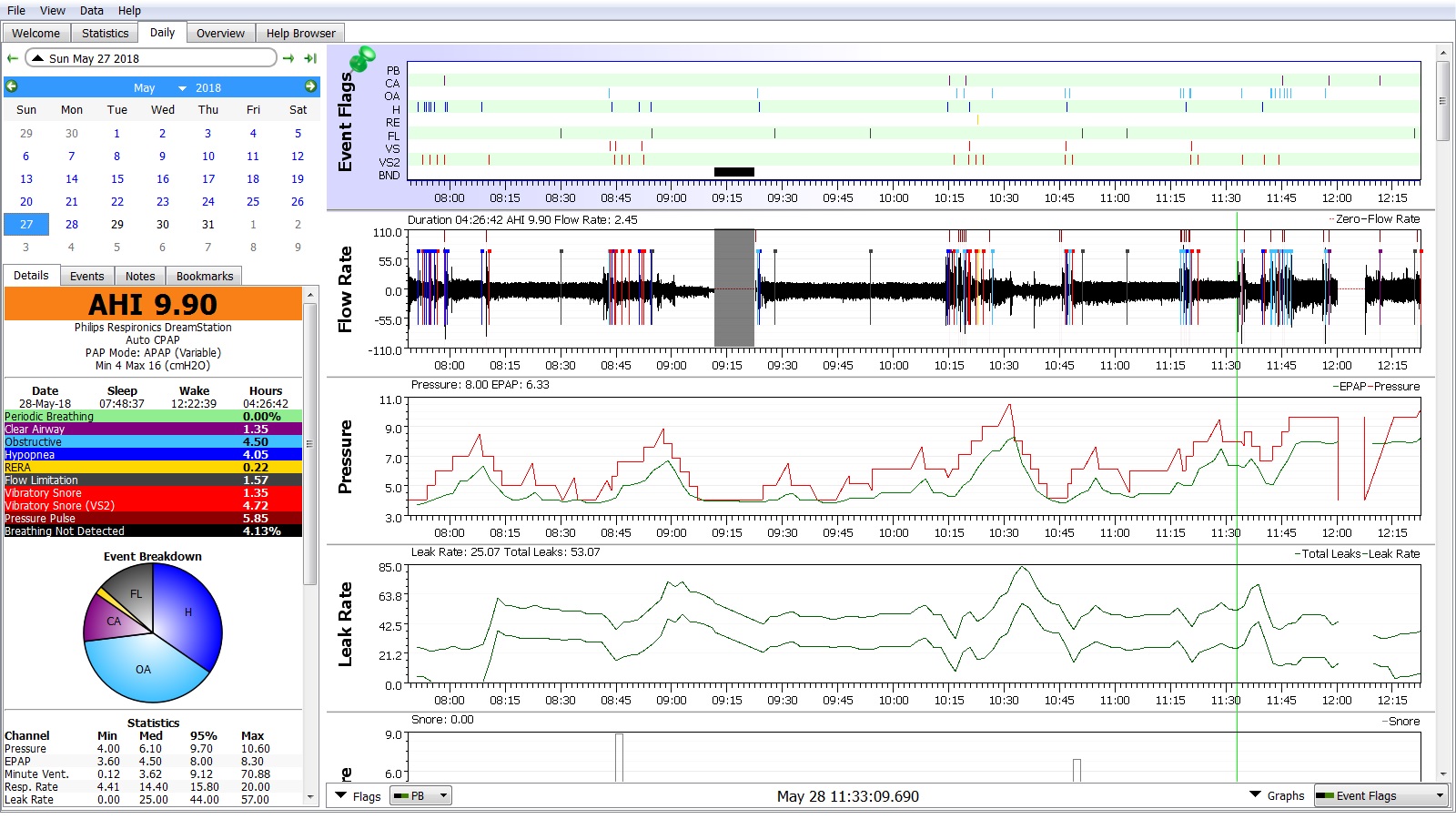Image resolution: width=1456 pixels, height=819 pixels.
Task: Click the RERA yellow row
Action: click(x=153, y=467)
